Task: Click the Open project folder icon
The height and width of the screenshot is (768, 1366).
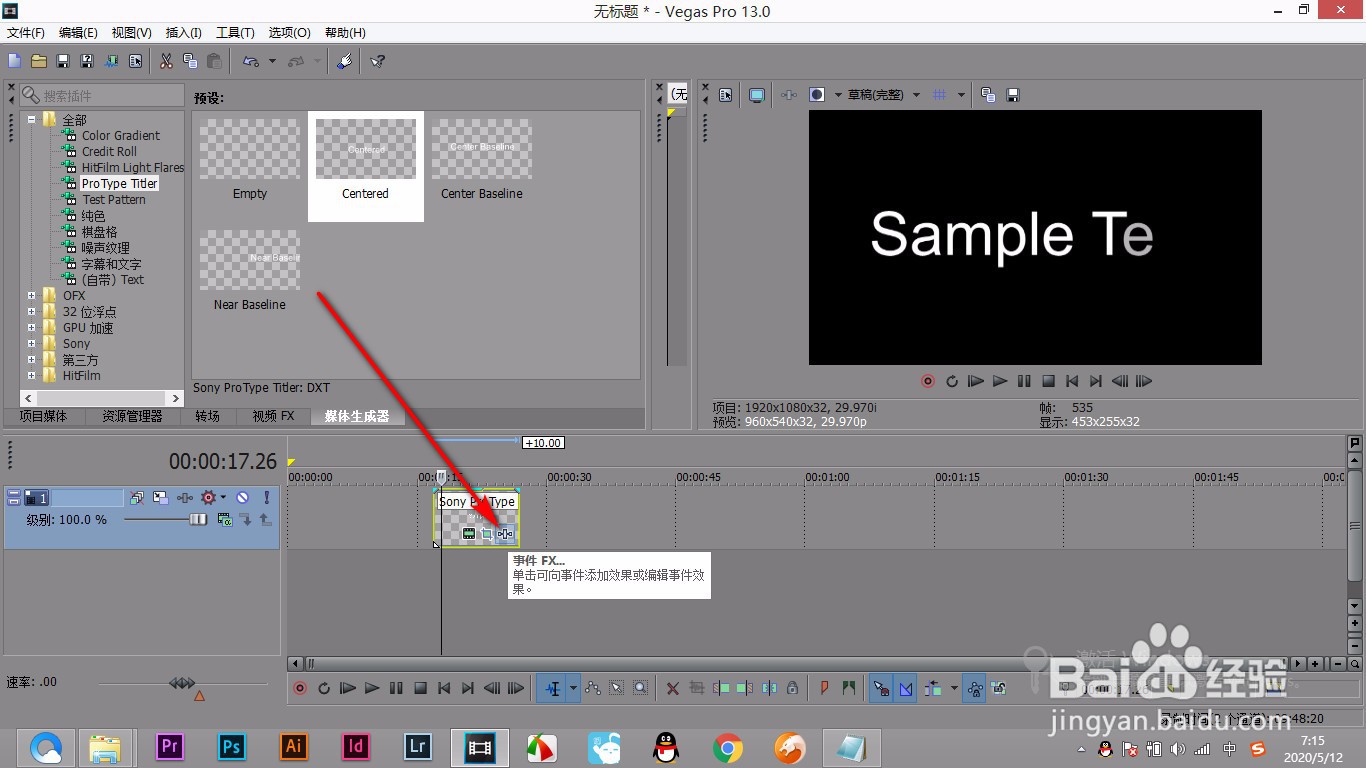Action: [x=39, y=61]
